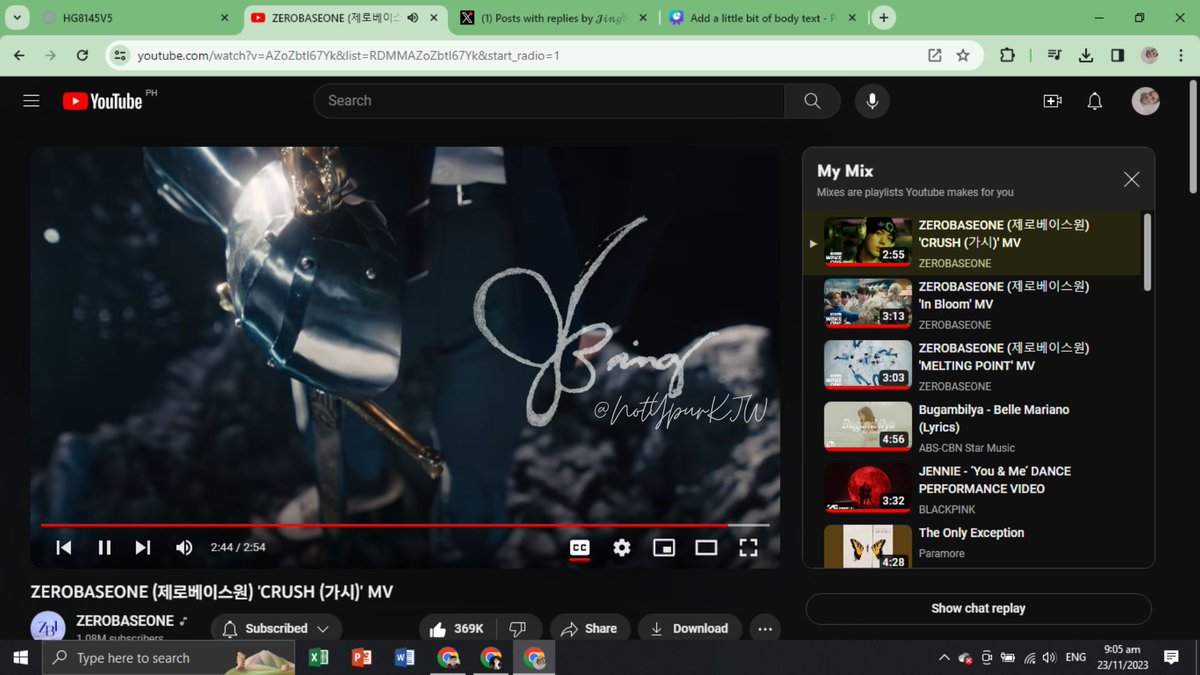
Task: Launch Word from the taskbar
Action: click(x=405, y=657)
